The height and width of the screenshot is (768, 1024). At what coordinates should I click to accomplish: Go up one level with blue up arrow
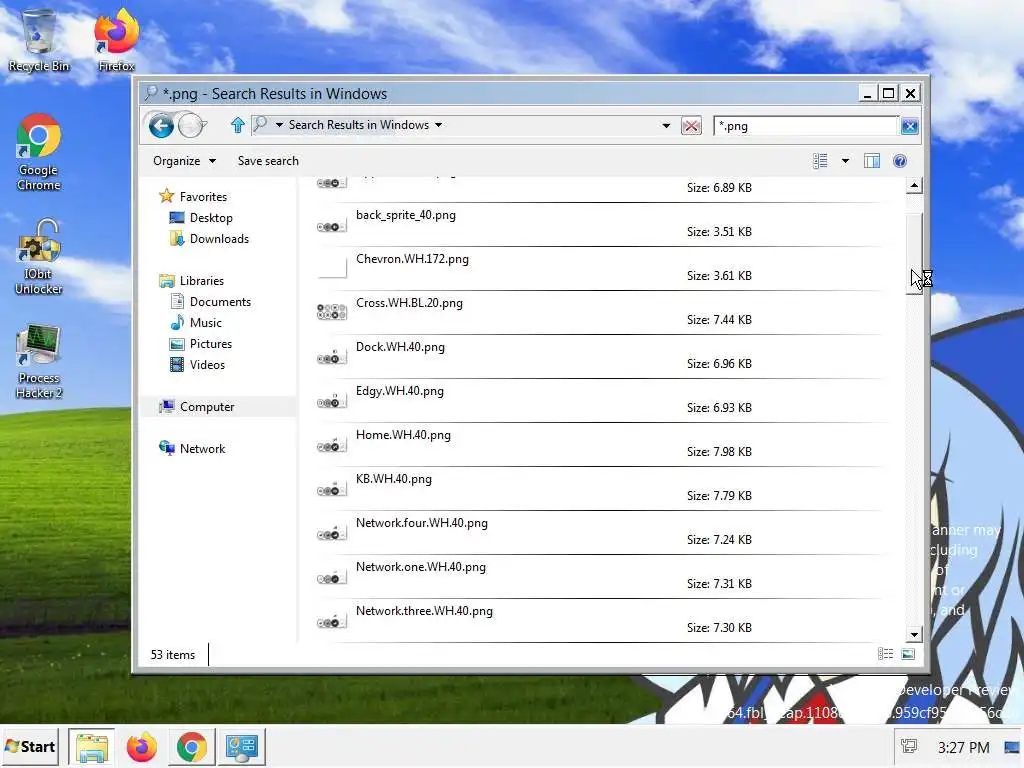tap(238, 125)
